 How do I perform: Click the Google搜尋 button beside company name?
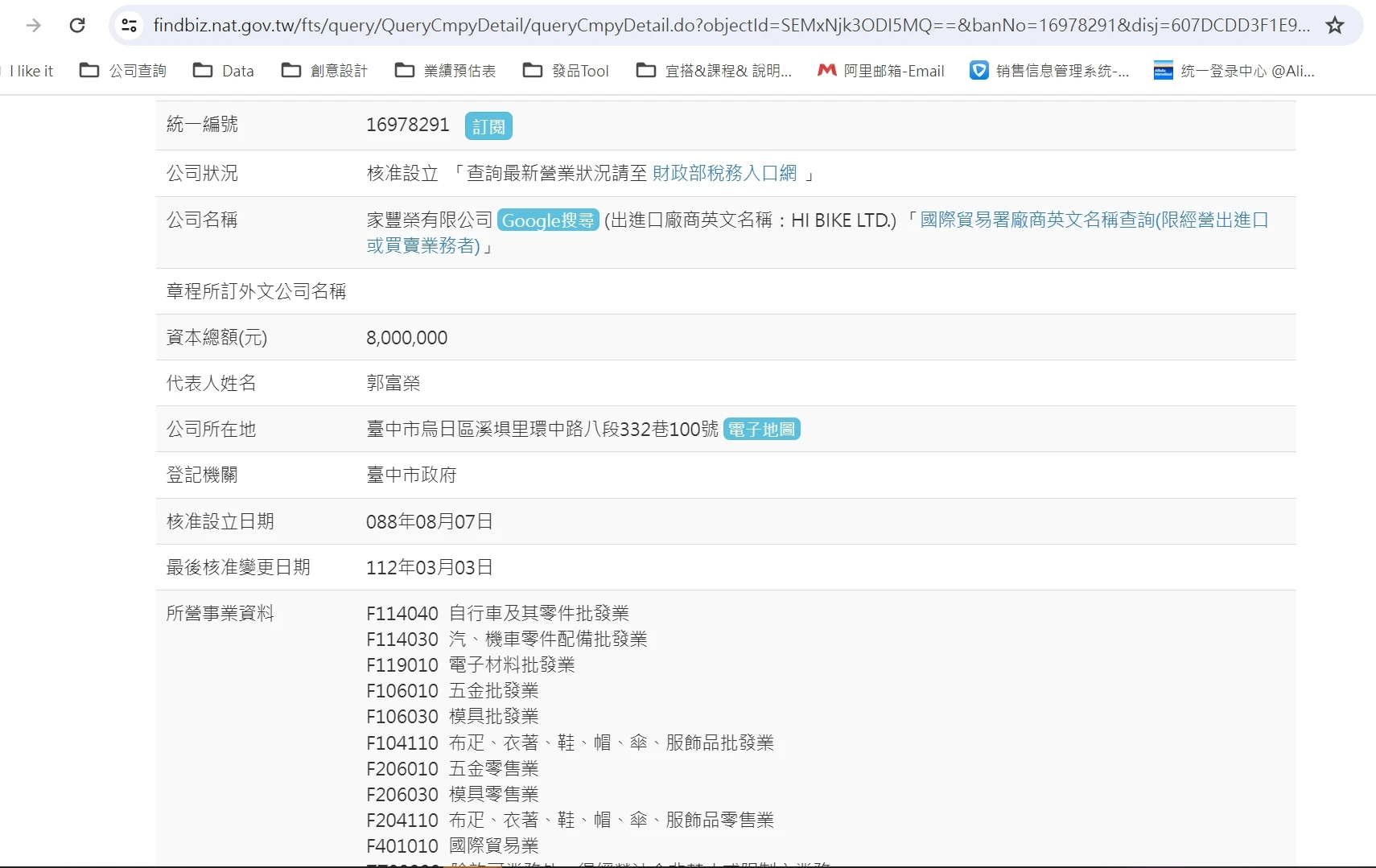coord(547,220)
